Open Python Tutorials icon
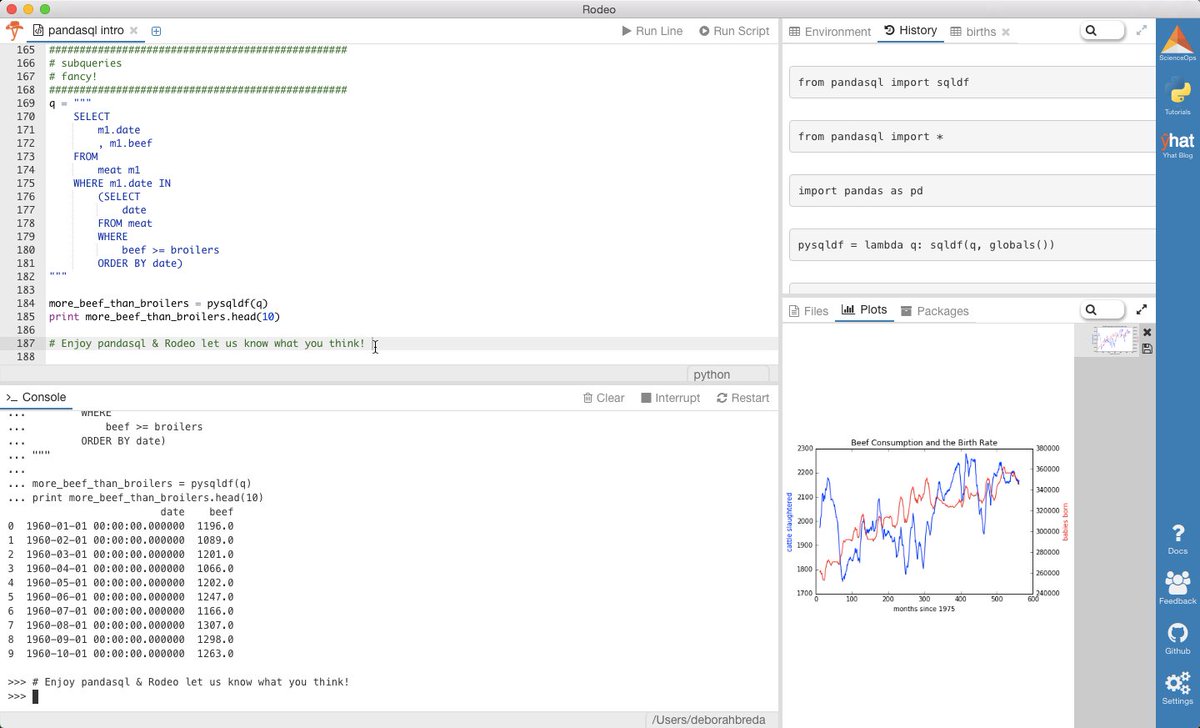The image size is (1200, 728). tap(1177, 97)
